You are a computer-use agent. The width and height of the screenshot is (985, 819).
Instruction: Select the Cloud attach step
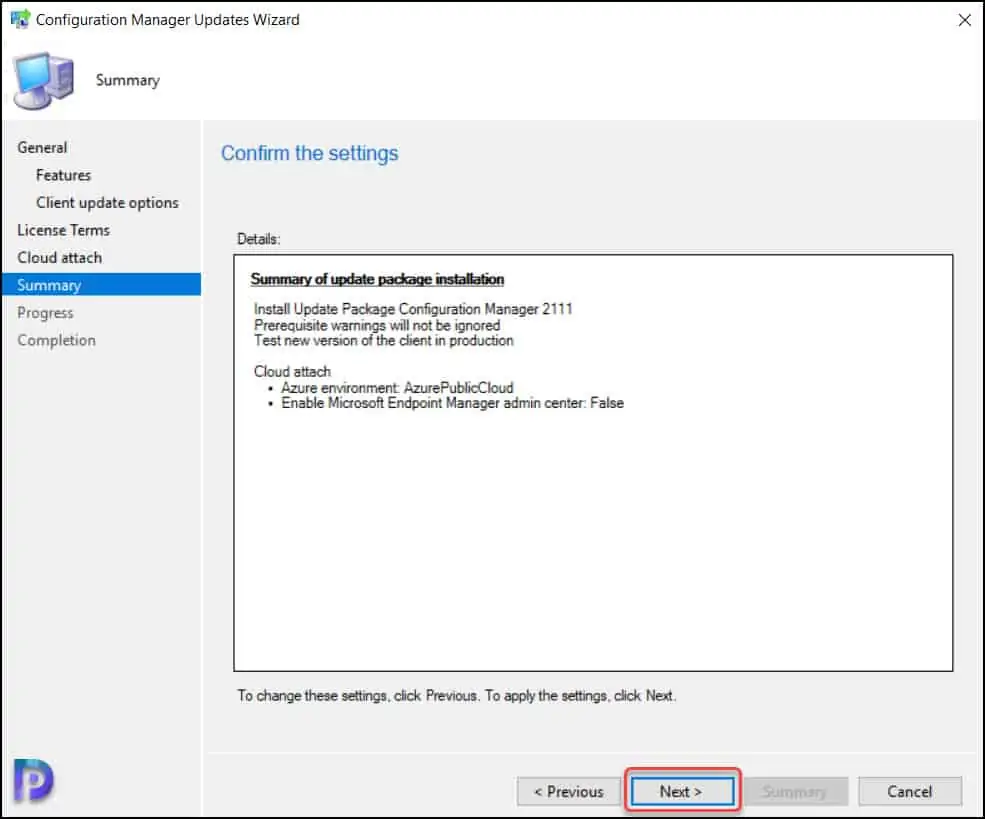(x=60, y=258)
